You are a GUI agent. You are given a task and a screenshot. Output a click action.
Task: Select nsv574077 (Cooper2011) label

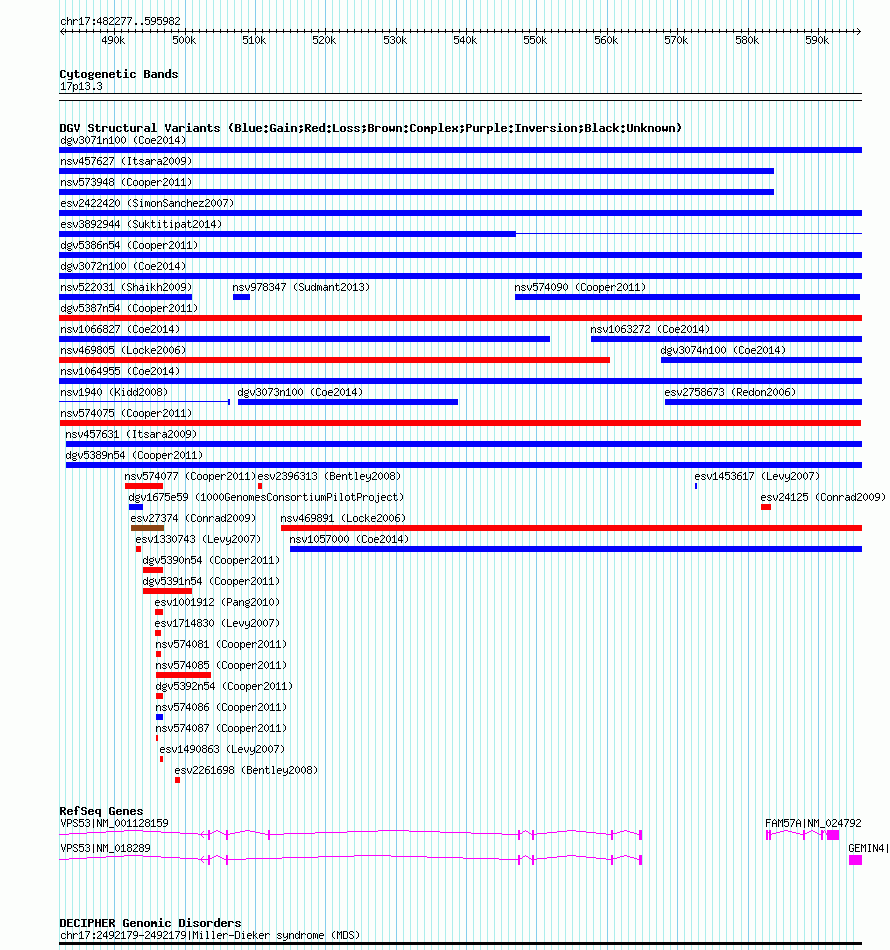click(x=190, y=476)
